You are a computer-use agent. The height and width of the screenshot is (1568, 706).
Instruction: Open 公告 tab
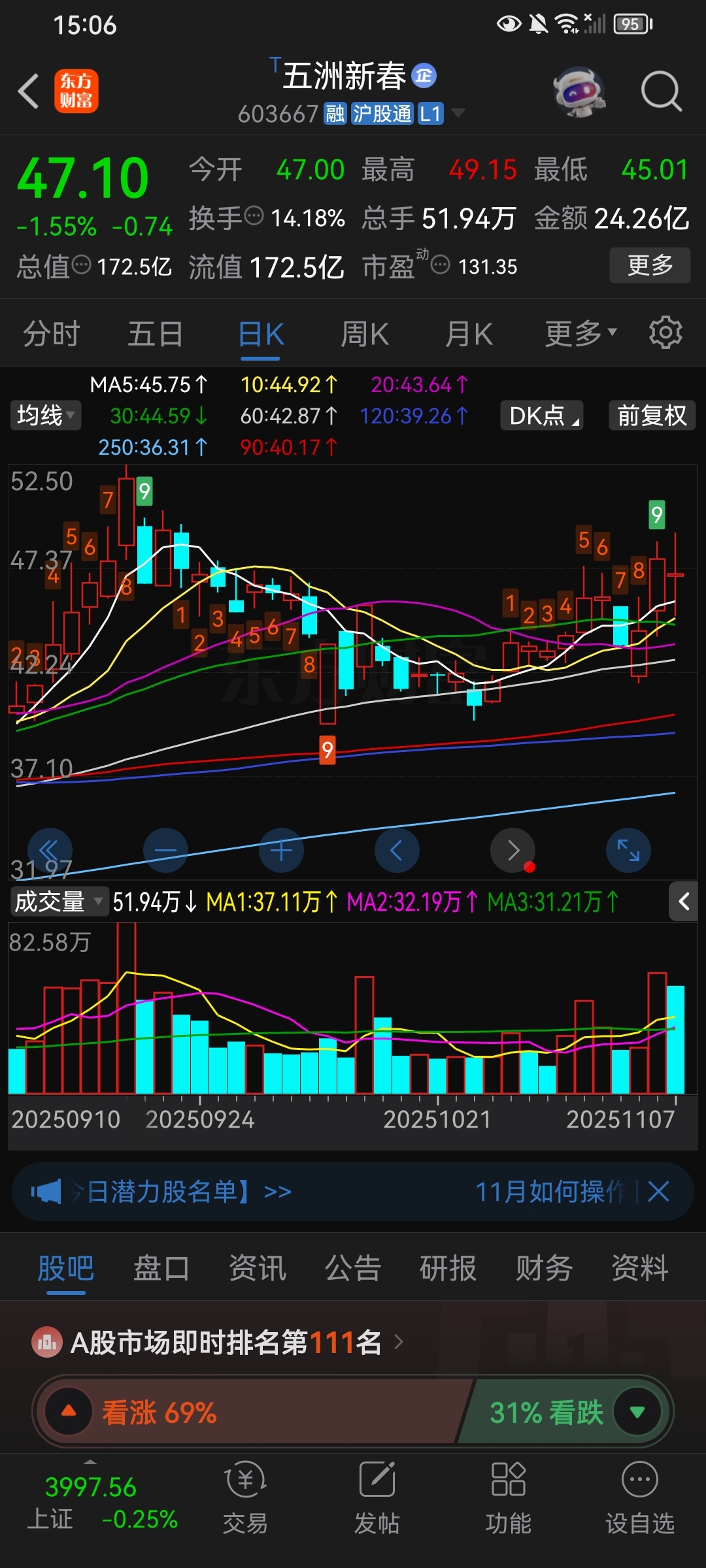(353, 1269)
